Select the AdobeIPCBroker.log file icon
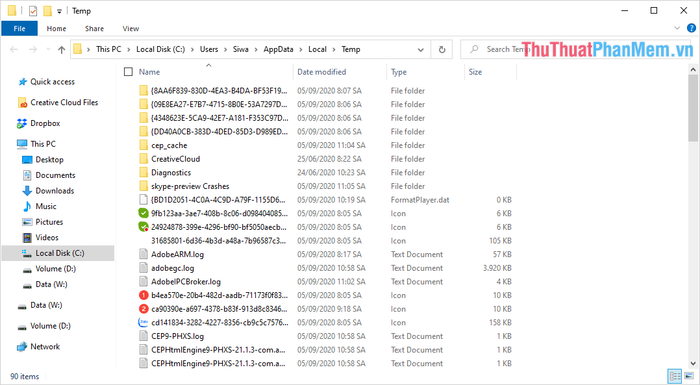This screenshot has height=385, width=700. [143, 282]
